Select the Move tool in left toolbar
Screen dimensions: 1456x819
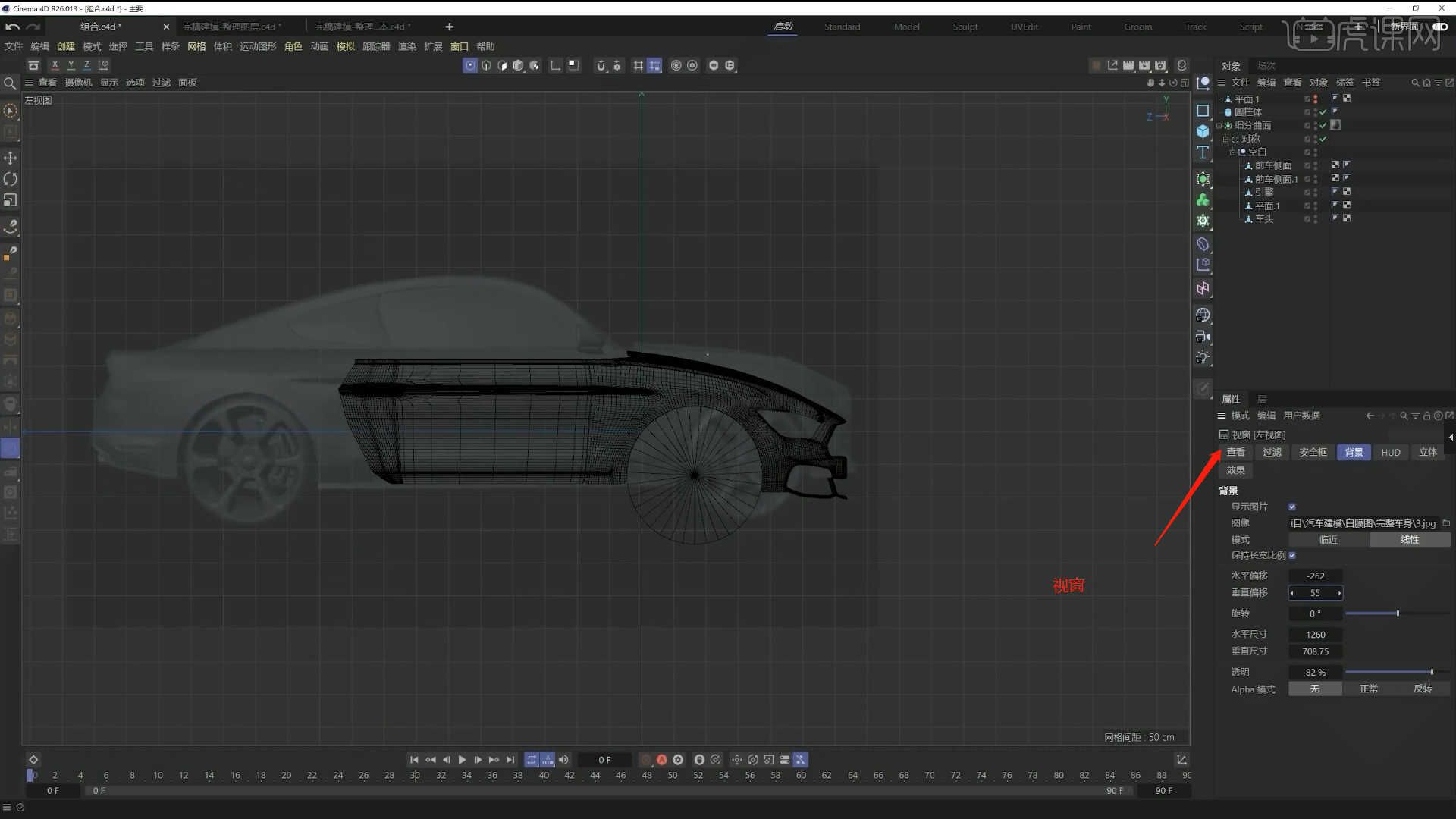[11, 158]
